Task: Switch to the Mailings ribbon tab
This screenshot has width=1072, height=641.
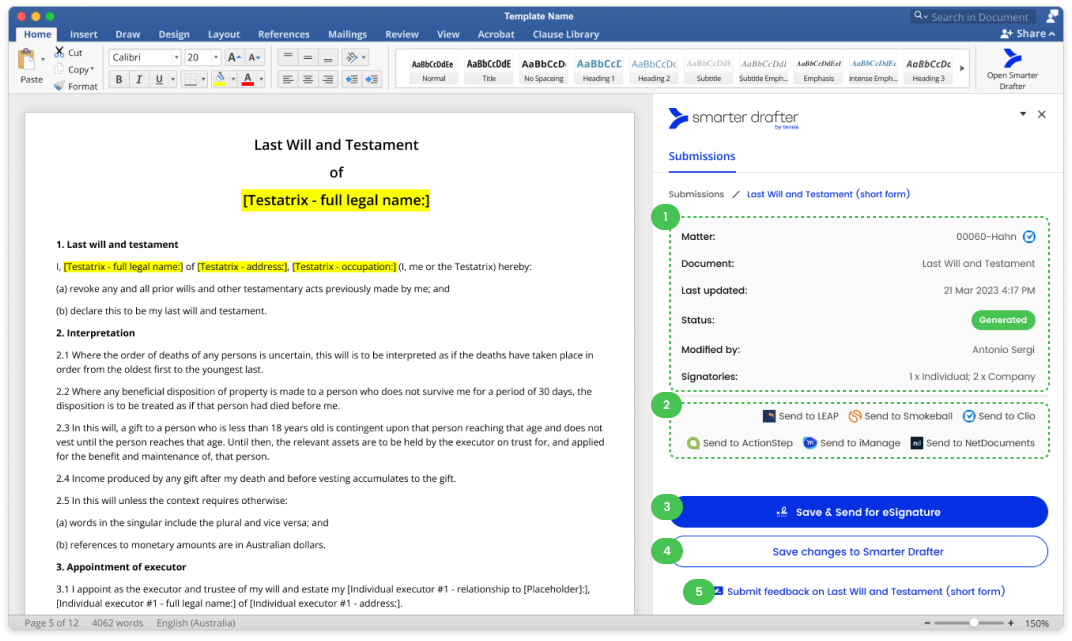Action: [347, 33]
